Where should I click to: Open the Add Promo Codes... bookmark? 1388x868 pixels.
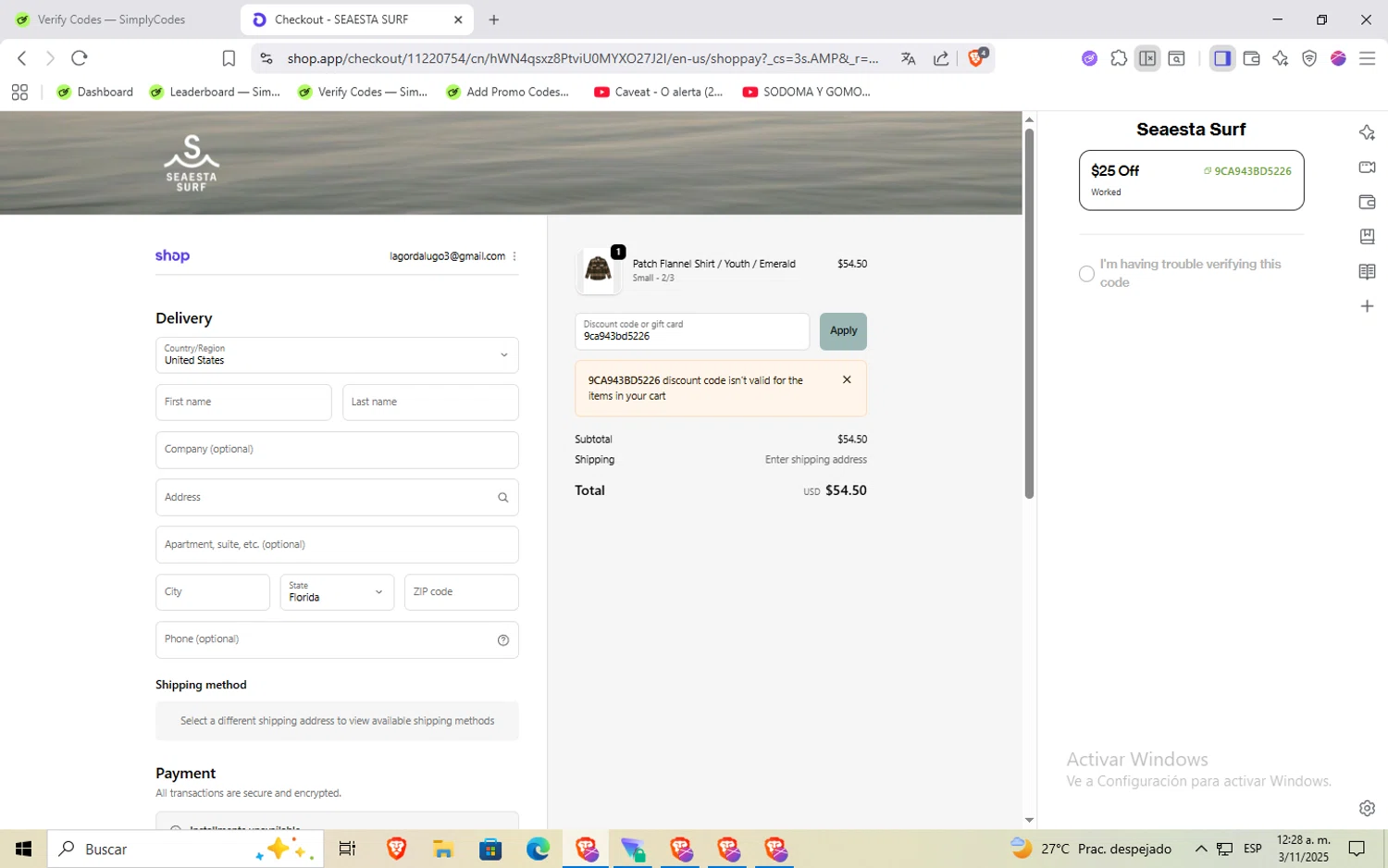pyautogui.click(x=508, y=92)
